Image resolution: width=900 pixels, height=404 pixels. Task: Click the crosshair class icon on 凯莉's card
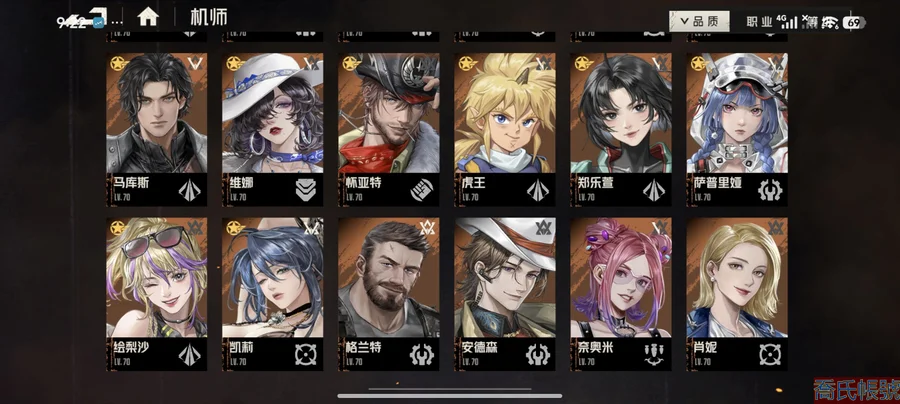click(306, 354)
